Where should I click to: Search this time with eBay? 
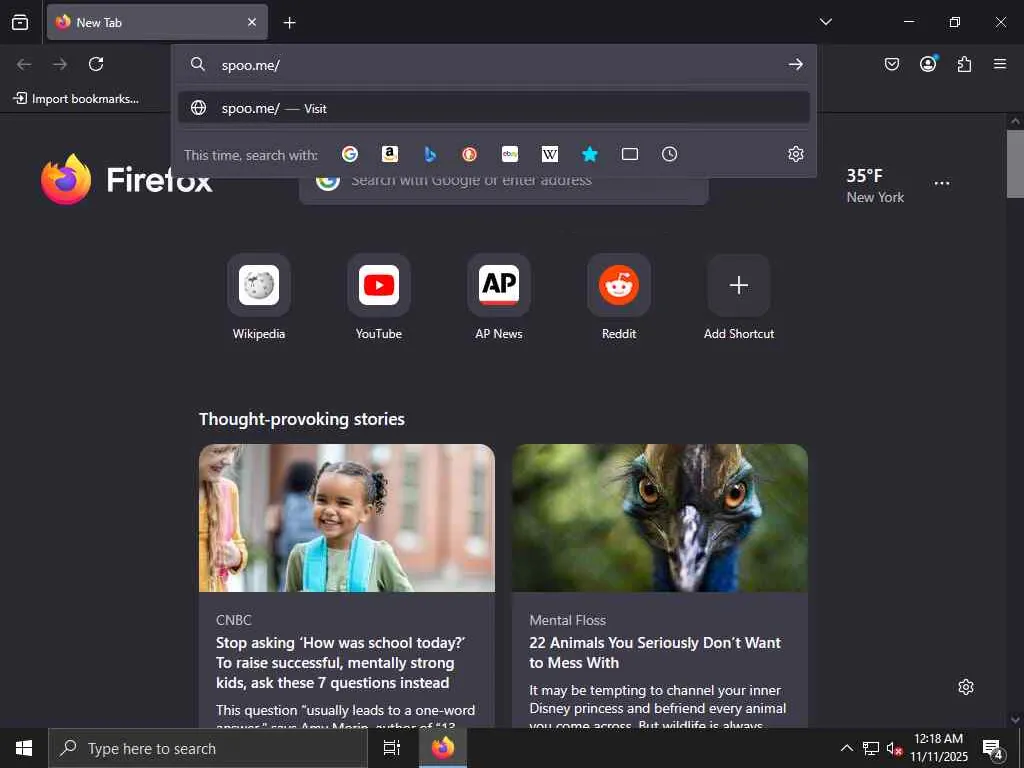pos(509,154)
